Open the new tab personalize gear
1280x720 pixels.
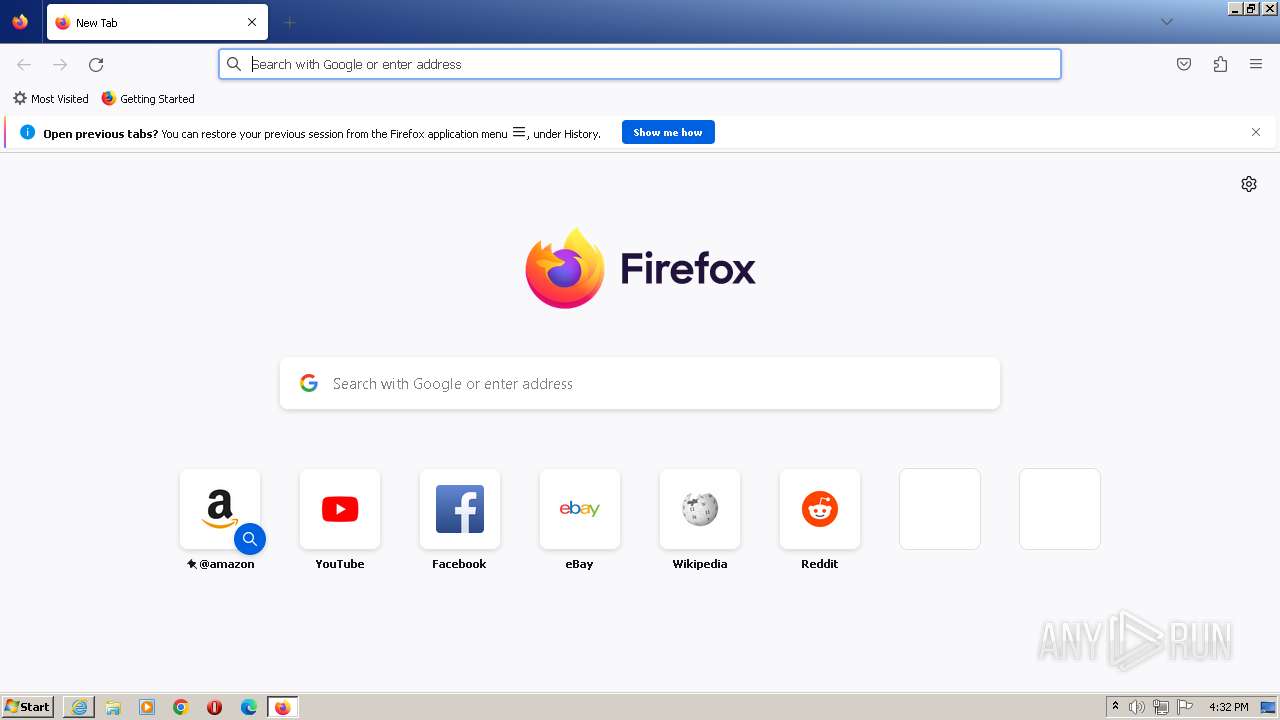[1249, 184]
